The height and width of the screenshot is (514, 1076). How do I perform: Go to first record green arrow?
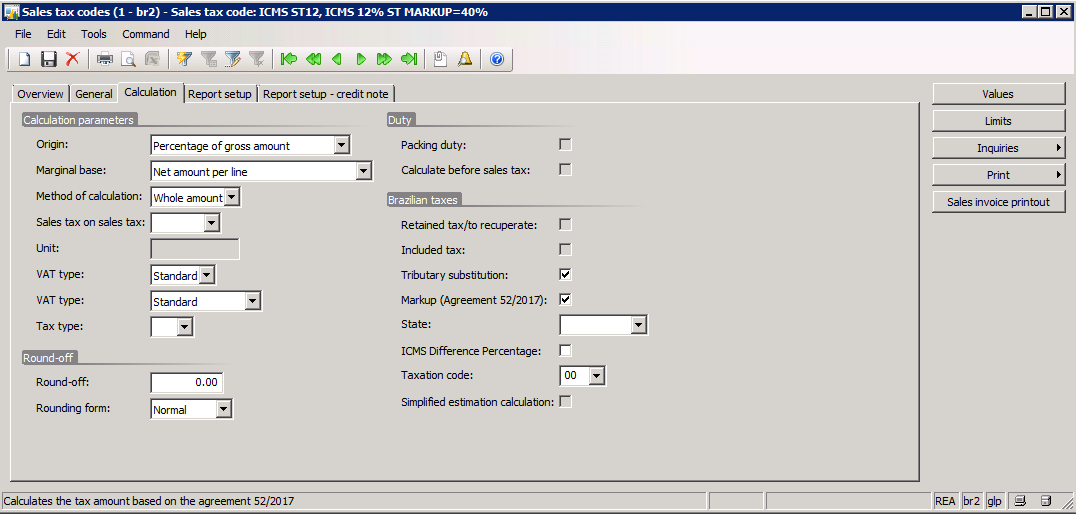(x=288, y=60)
